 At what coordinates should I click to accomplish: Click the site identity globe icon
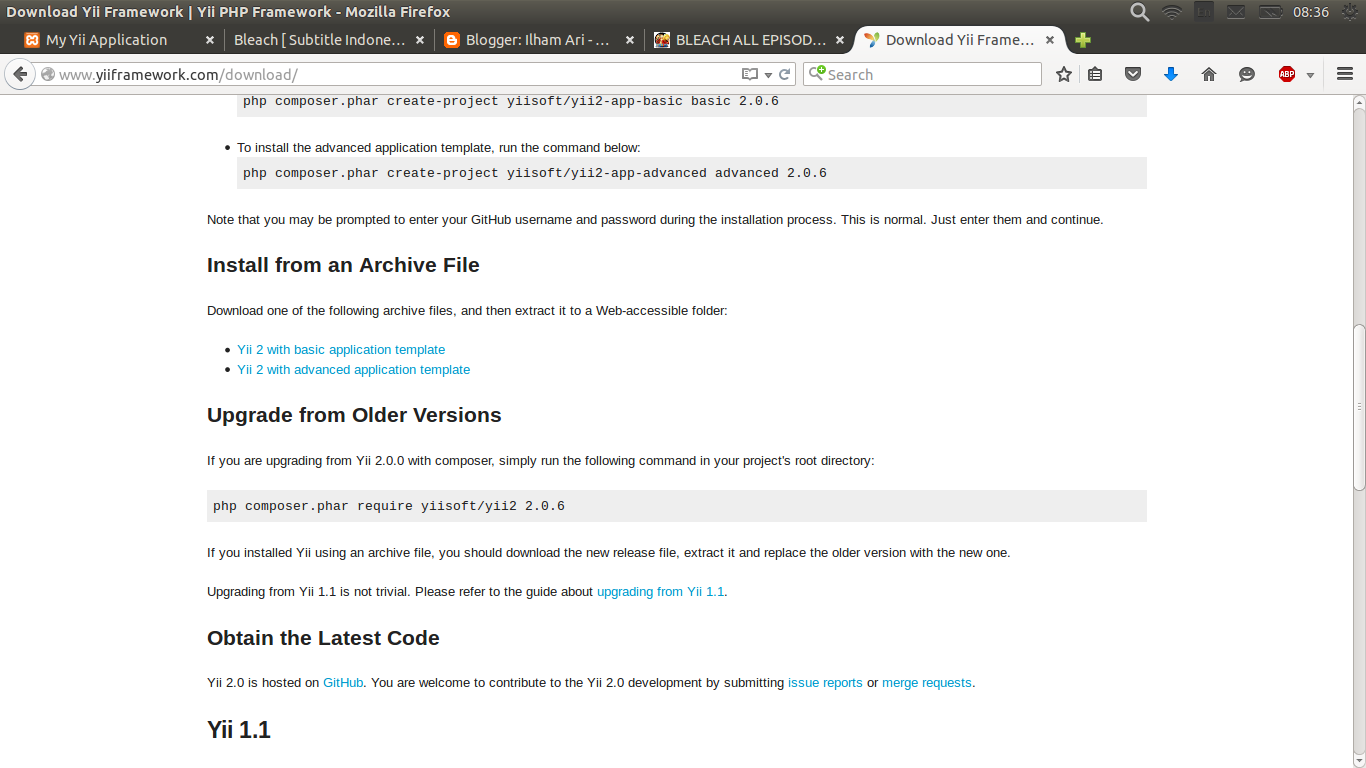47,75
